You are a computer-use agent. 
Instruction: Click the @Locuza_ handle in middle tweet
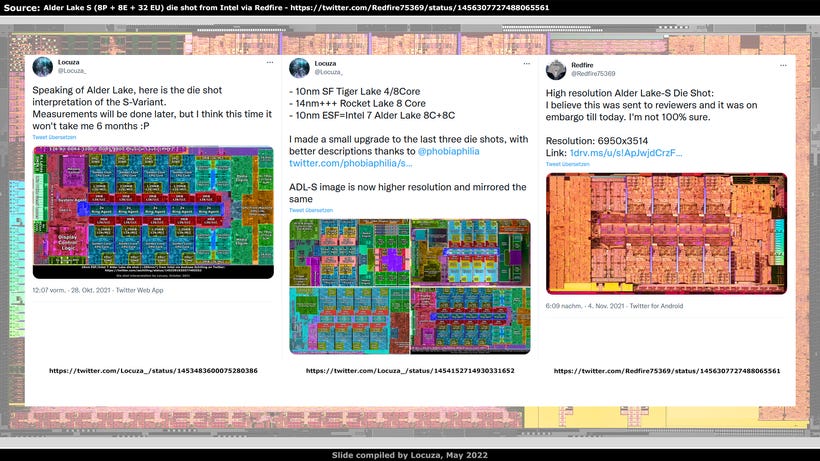pyautogui.click(x=328, y=72)
